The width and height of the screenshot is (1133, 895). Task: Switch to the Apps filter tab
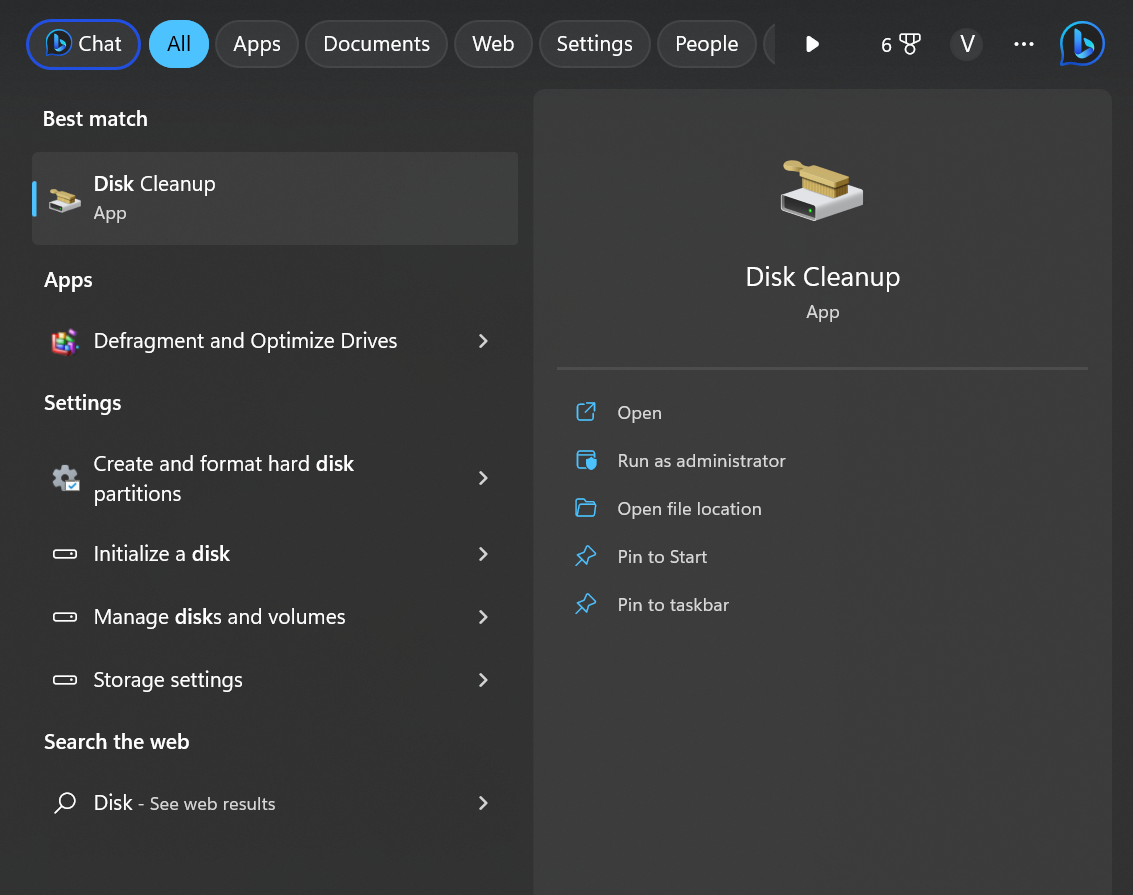coord(257,44)
